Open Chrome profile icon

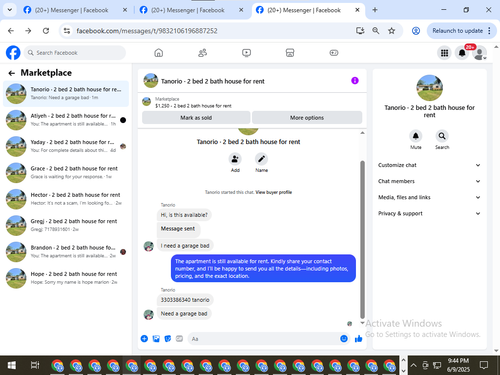[416, 31]
